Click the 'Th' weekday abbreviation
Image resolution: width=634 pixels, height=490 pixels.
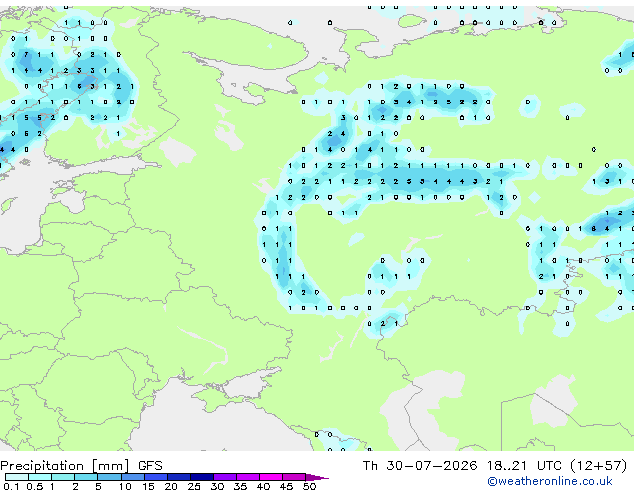point(370,466)
